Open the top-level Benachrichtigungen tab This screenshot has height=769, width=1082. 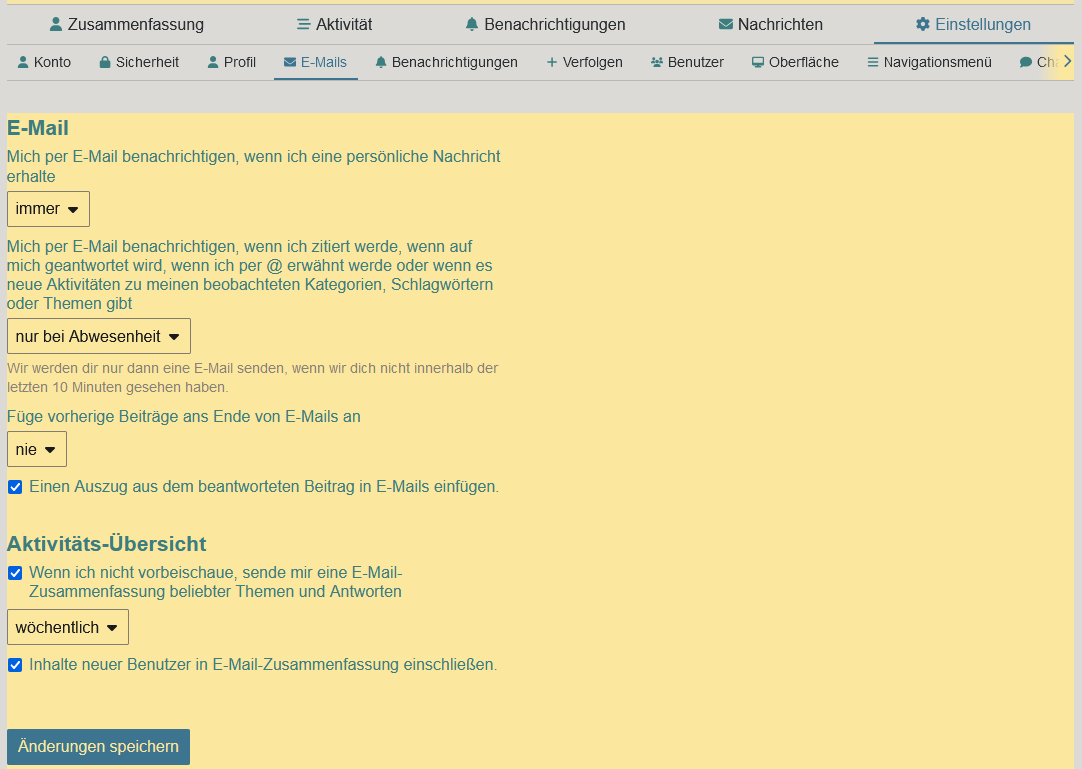[545, 24]
